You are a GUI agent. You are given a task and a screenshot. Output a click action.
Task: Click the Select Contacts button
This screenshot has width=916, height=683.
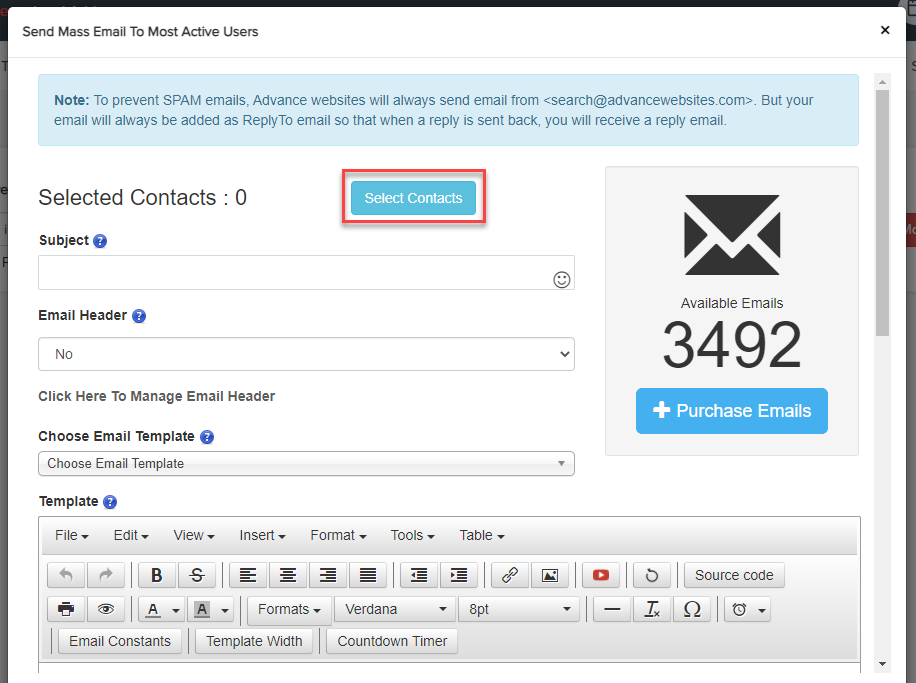click(x=413, y=198)
